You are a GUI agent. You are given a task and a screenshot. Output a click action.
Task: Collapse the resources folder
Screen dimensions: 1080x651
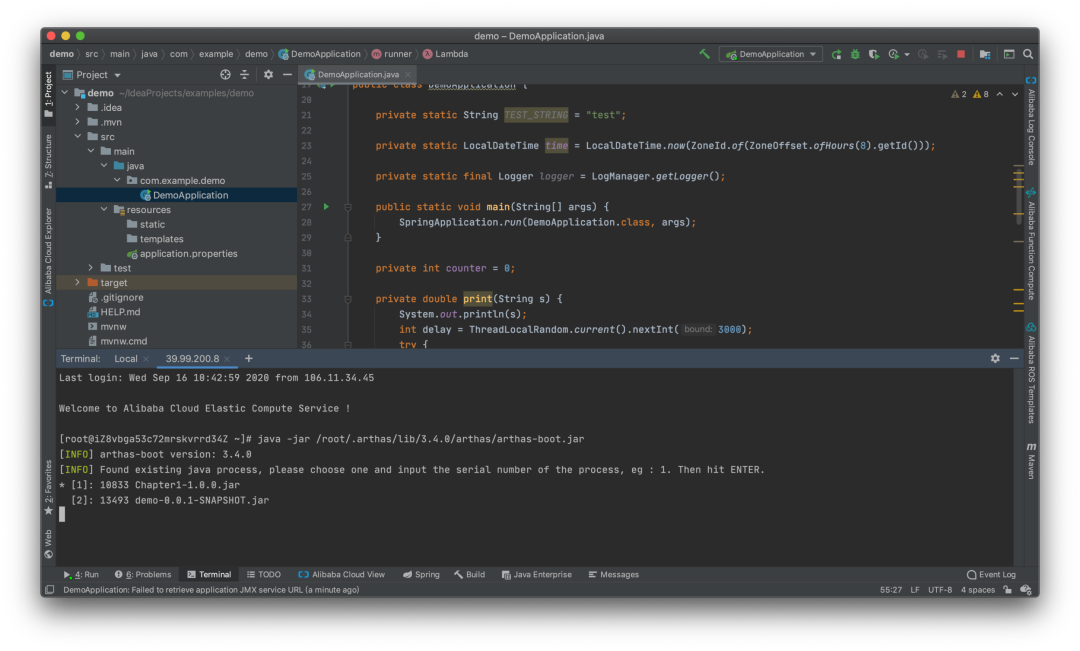pyautogui.click(x=105, y=210)
